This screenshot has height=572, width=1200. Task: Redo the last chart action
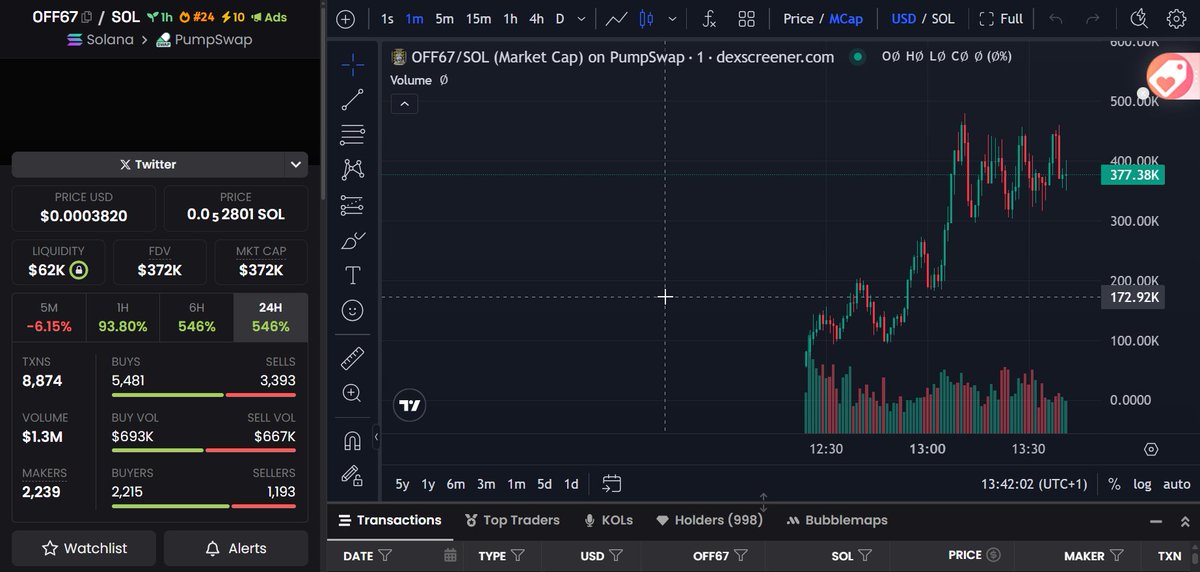pyautogui.click(x=1093, y=19)
